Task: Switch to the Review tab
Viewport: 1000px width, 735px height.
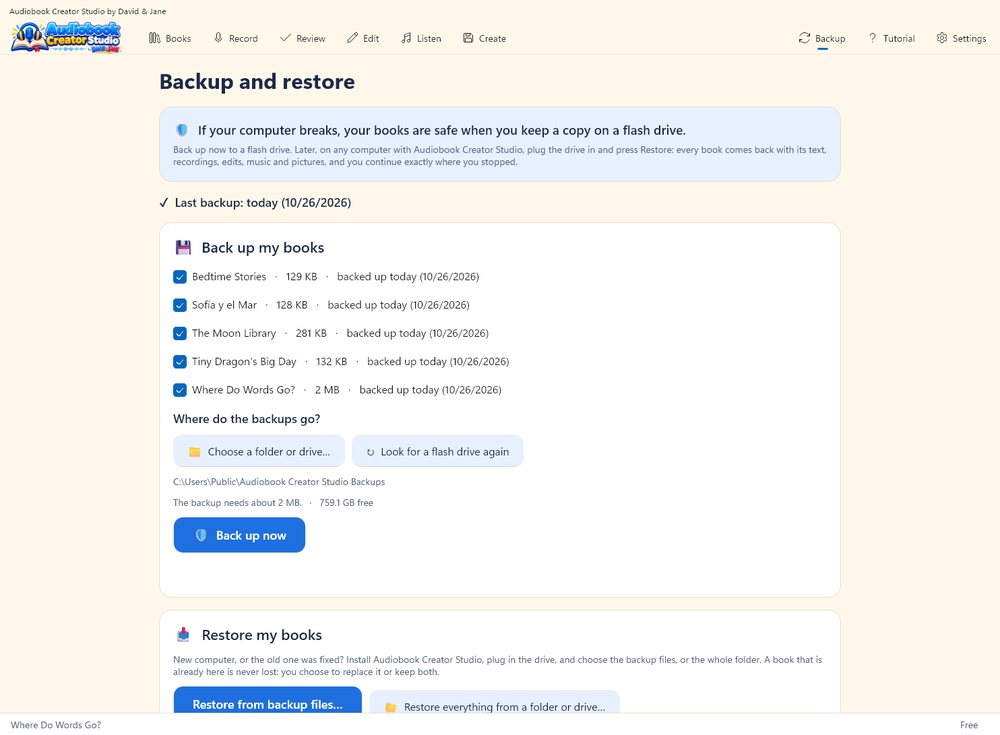Action: coord(302,38)
